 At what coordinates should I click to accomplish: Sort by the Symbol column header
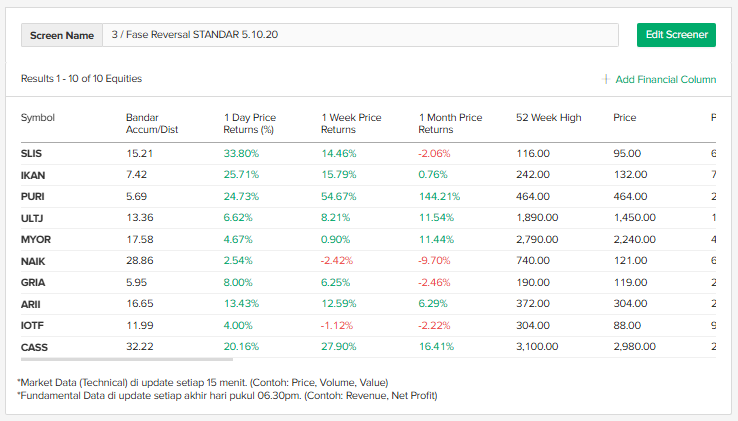[38, 118]
